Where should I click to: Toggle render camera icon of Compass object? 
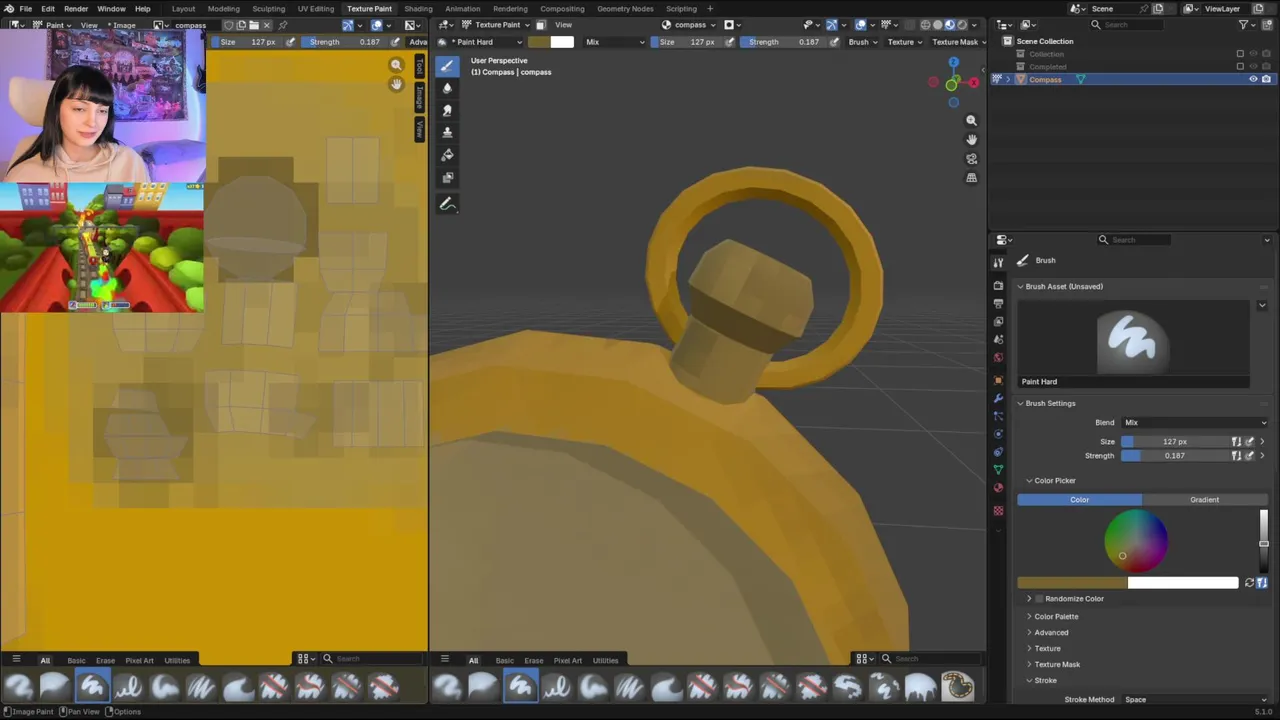tap(1266, 79)
